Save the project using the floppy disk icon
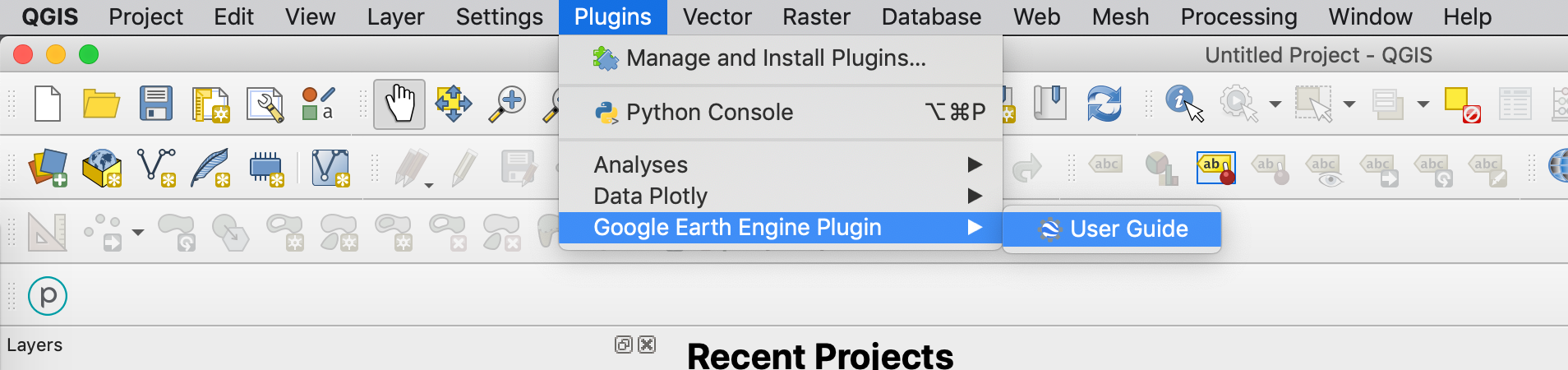1568x370 pixels. coord(155,104)
